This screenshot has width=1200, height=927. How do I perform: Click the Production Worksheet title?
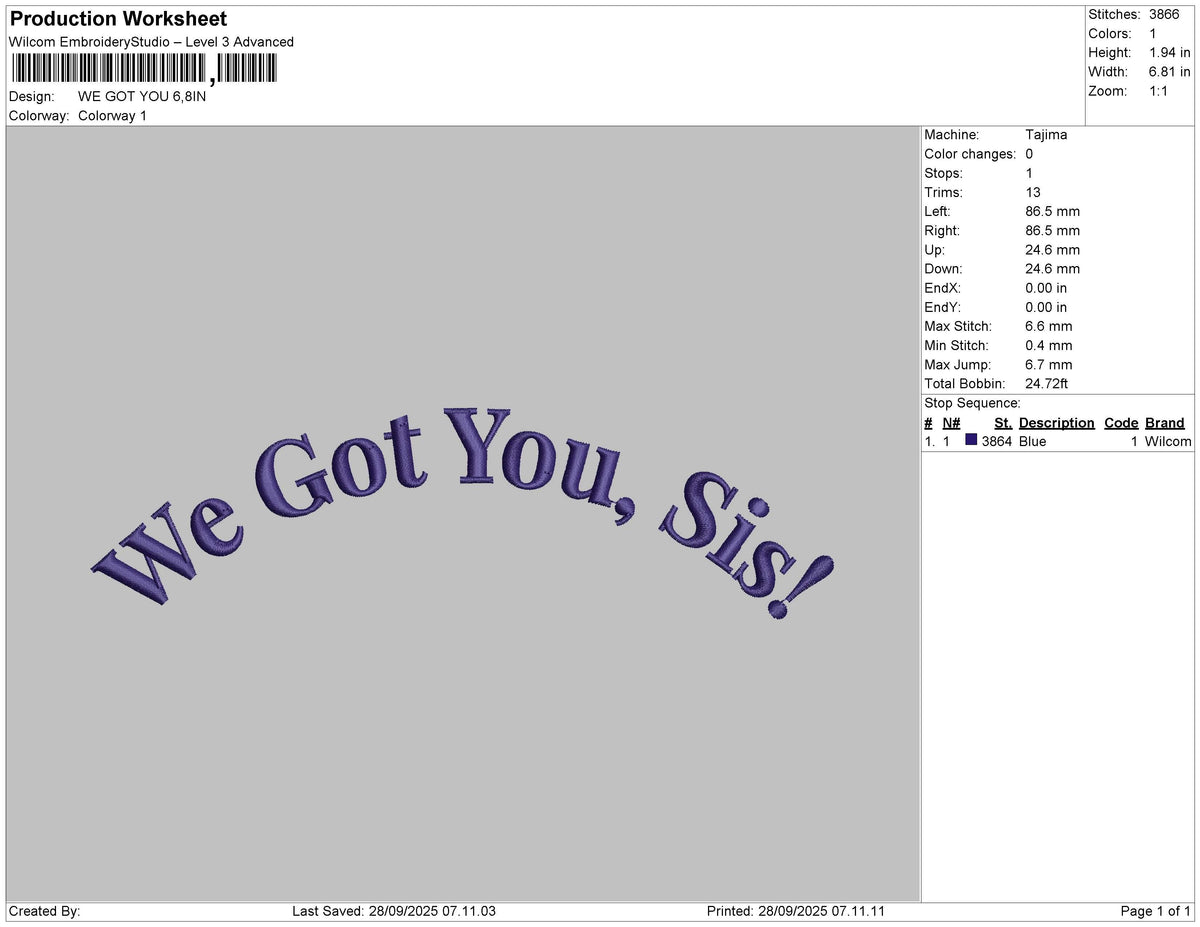[x=118, y=19]
